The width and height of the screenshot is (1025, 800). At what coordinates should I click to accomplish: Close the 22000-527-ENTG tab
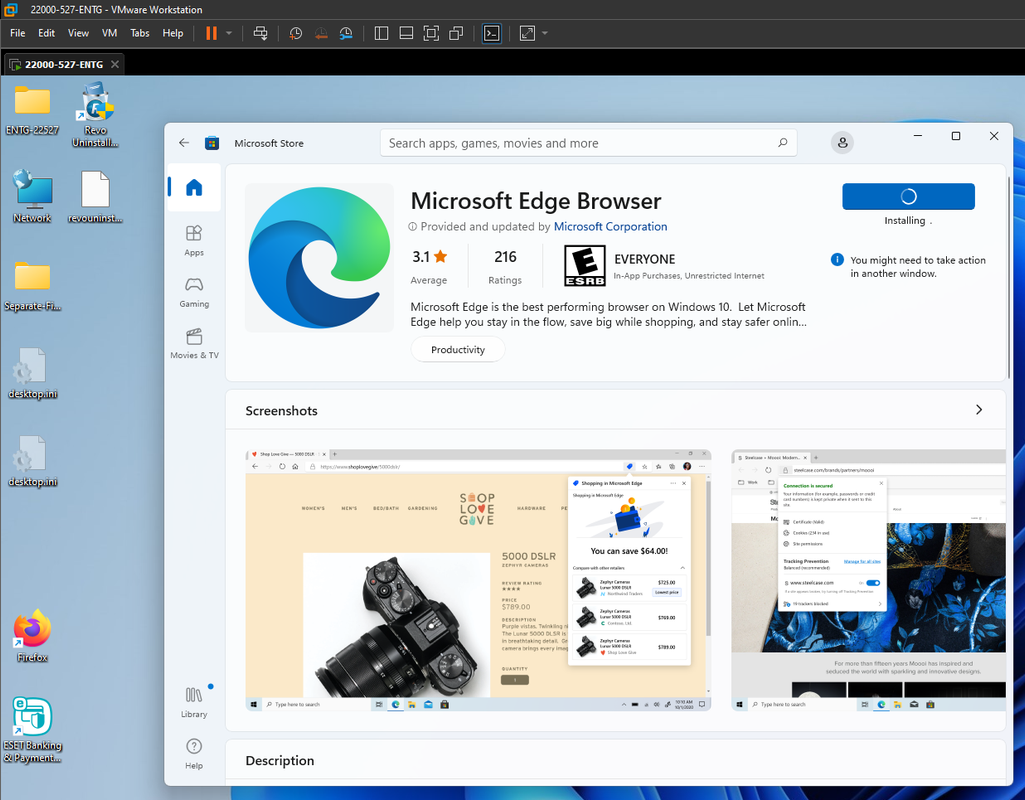tap(115, 64)
